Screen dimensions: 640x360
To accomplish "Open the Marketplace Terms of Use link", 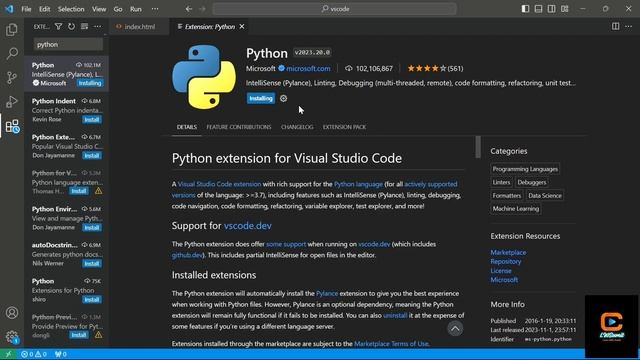I will click(x=391, y=344).
